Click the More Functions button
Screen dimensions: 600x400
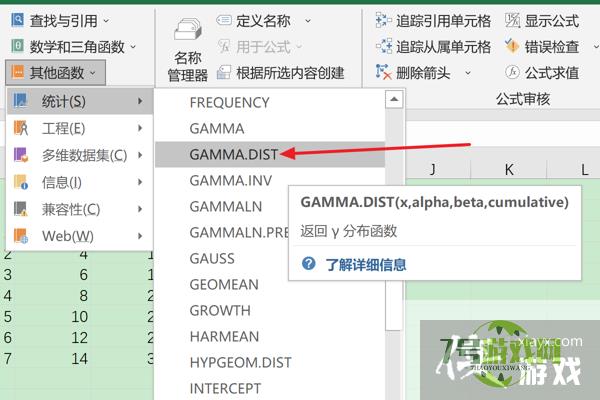tap(54, 72)
